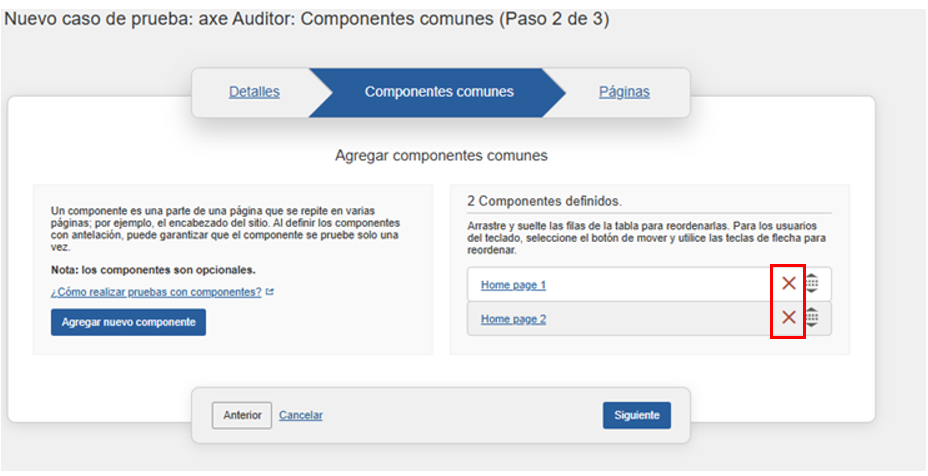The image size is (928, 476).
Task: Open the Home page 1 component link
Action: (513, 285)
